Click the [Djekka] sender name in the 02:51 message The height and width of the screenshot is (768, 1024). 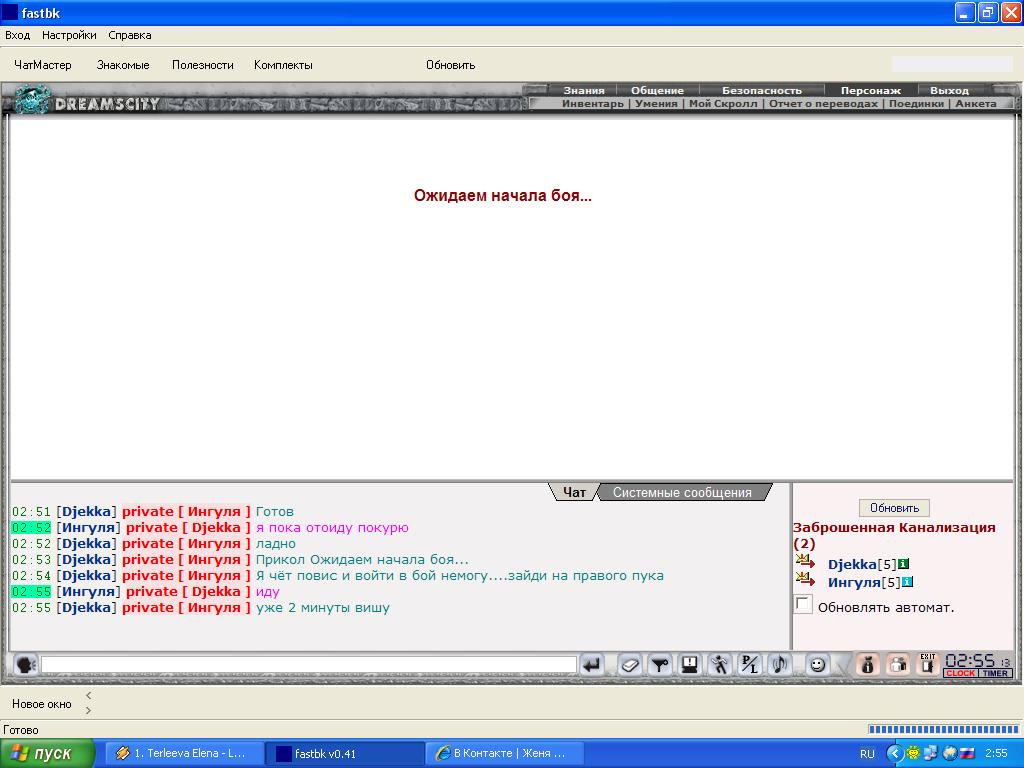point(86,511)
